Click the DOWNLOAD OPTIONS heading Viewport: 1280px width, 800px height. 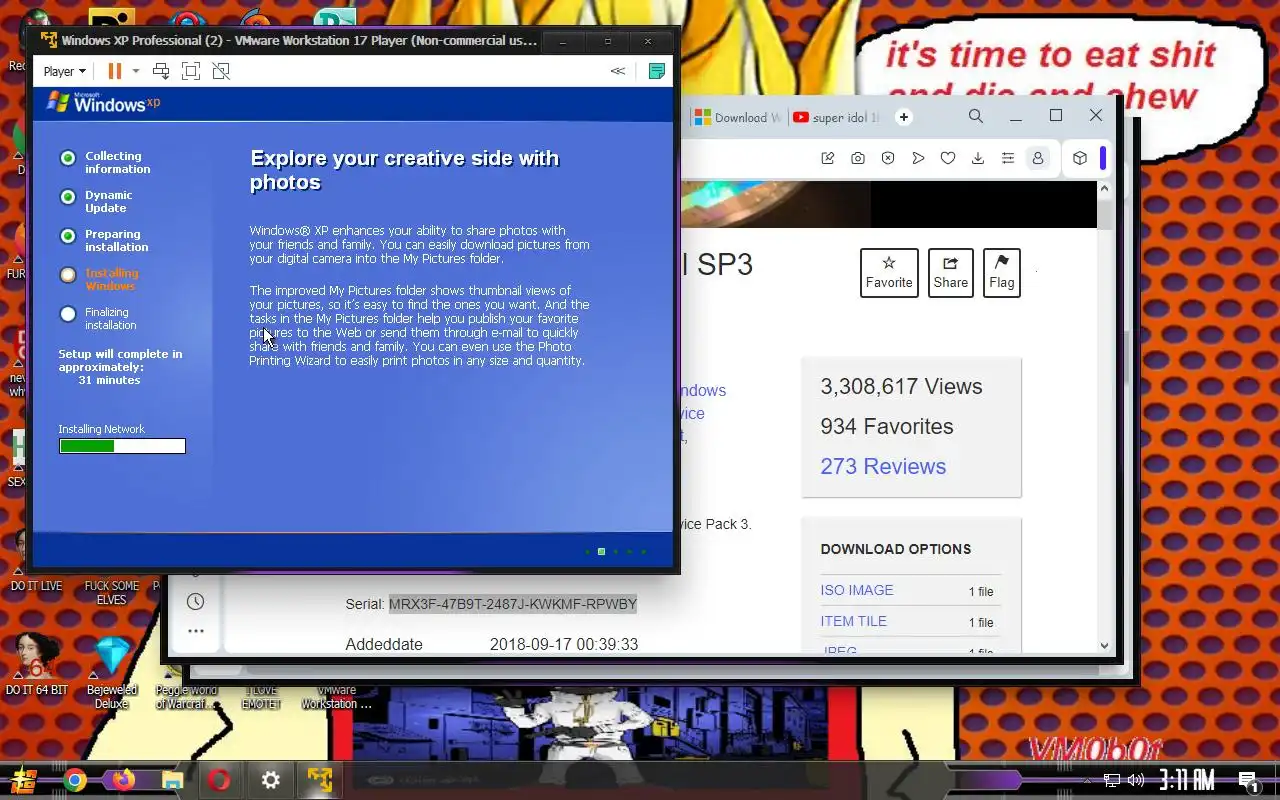click(x=896, y=549)
